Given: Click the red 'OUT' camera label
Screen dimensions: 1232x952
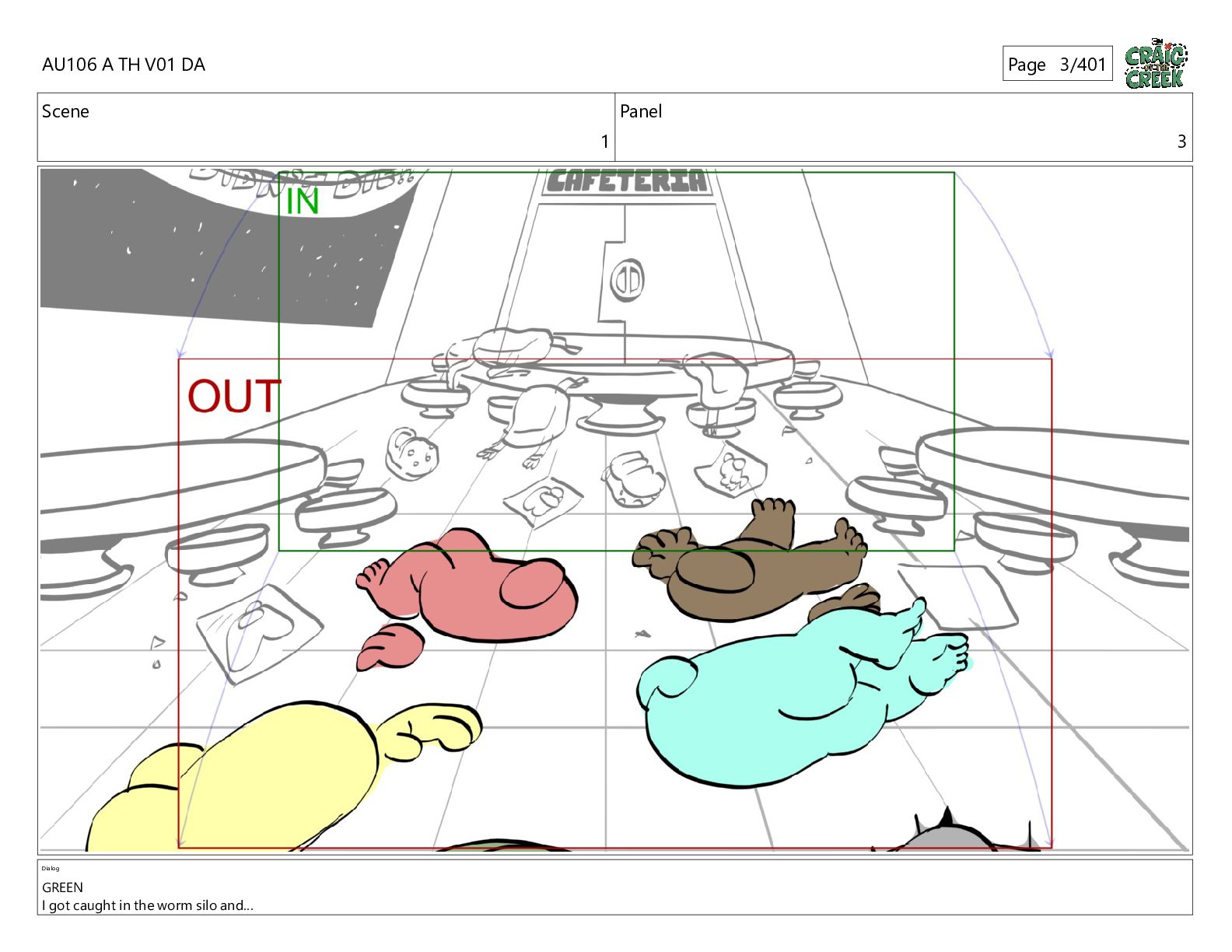Looking at the screenshot, I should [234, 396].
